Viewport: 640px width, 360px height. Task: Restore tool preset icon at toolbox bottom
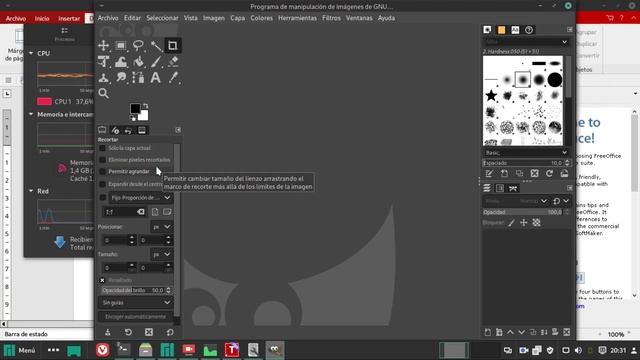tap(128, 332)
